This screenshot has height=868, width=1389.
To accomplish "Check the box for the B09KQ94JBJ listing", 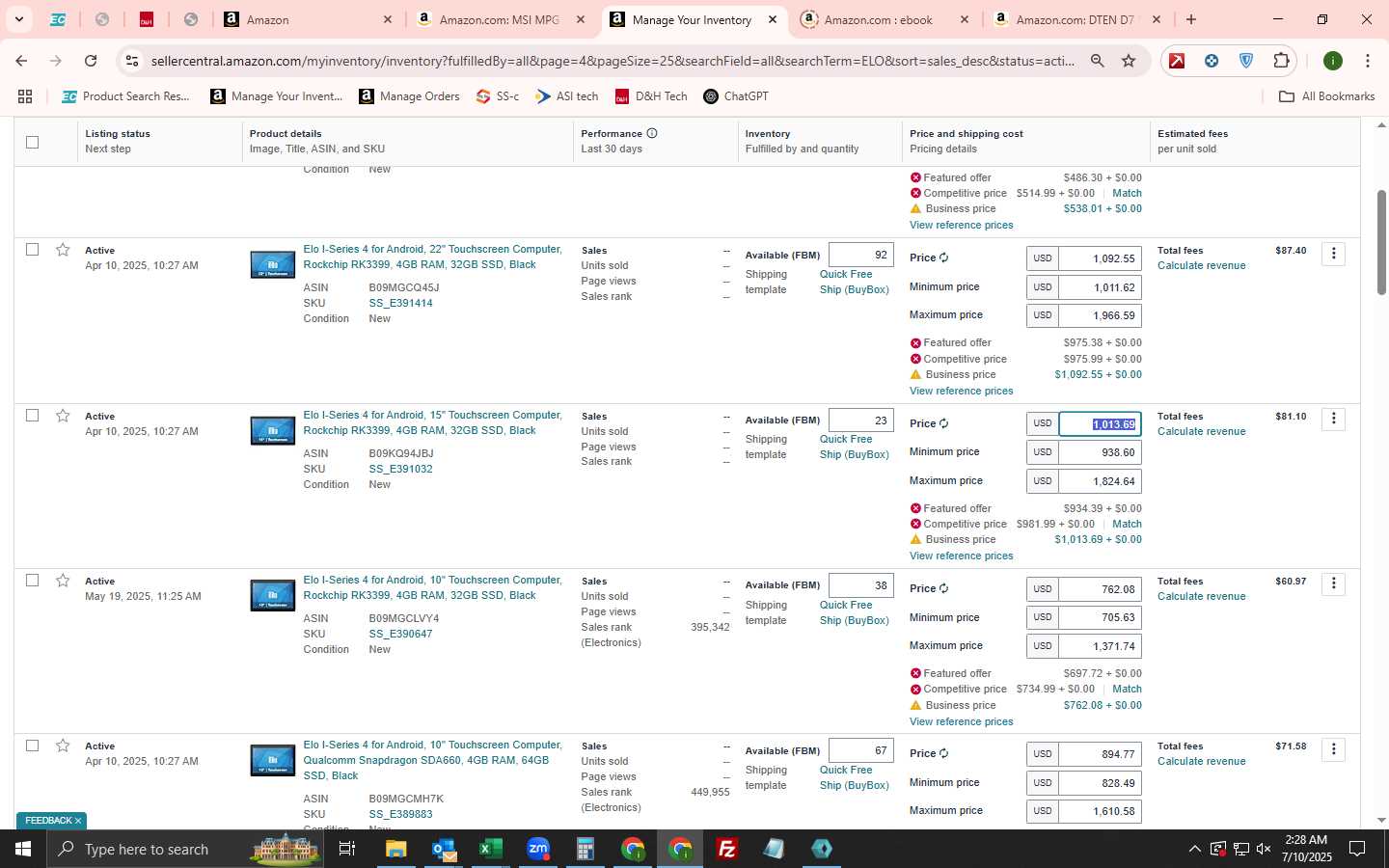I will coord(32,415).
